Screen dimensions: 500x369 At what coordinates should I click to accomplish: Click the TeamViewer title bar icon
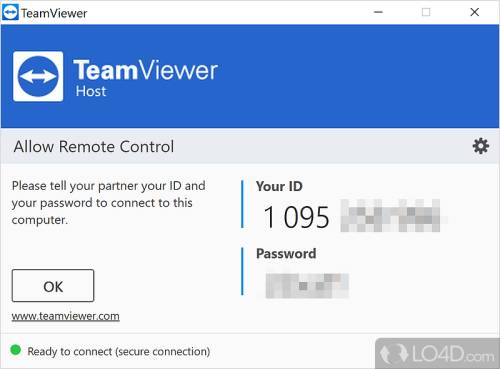(10, 13)
